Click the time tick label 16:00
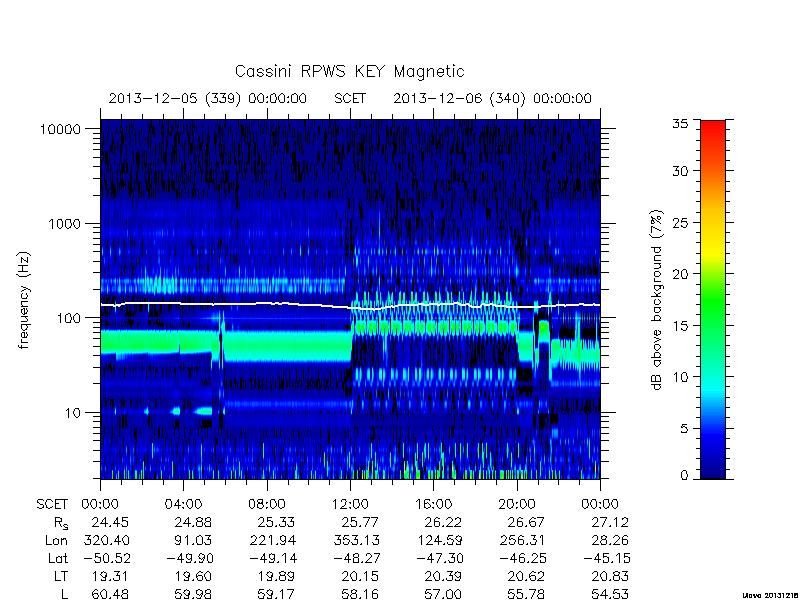 [x=434, y=504]
